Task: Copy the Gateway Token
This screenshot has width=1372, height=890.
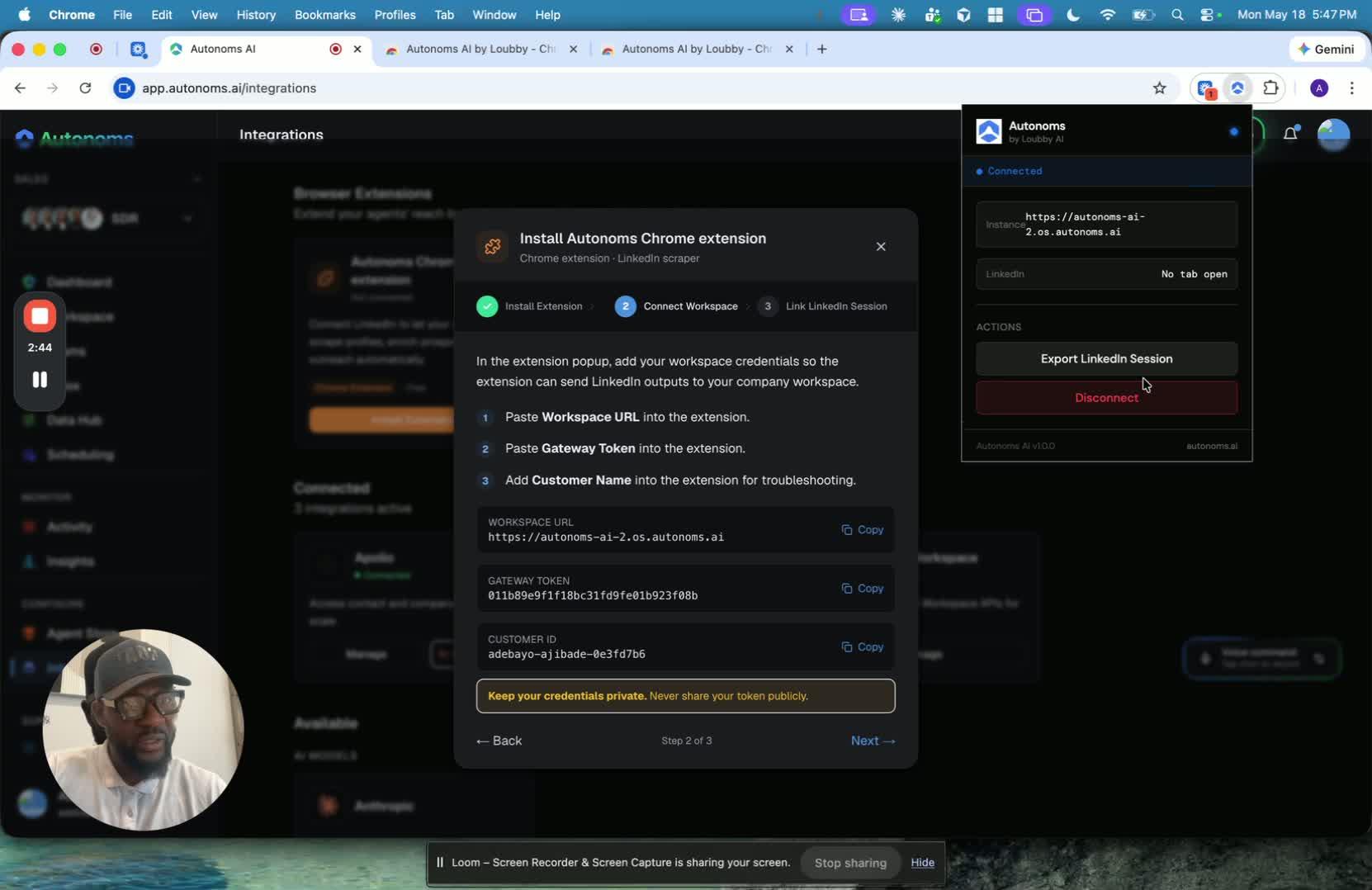Action: (863, 589)
